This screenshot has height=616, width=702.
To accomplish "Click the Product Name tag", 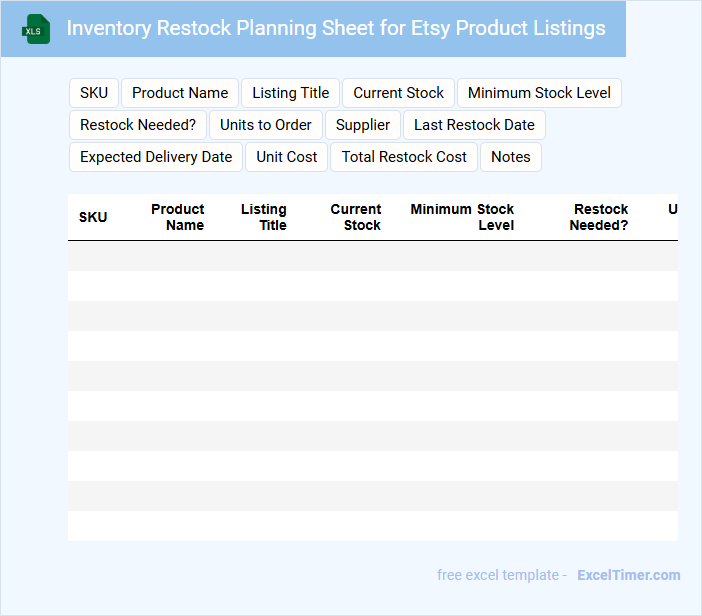I will click(x=180, y=93).
